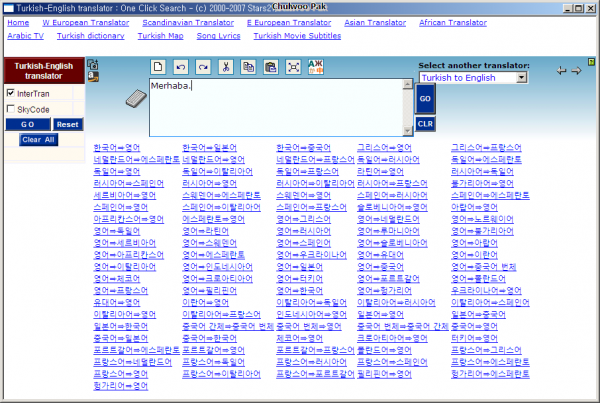
Task: Click the Redo arrow icon
Action: [x=203, y=67]
